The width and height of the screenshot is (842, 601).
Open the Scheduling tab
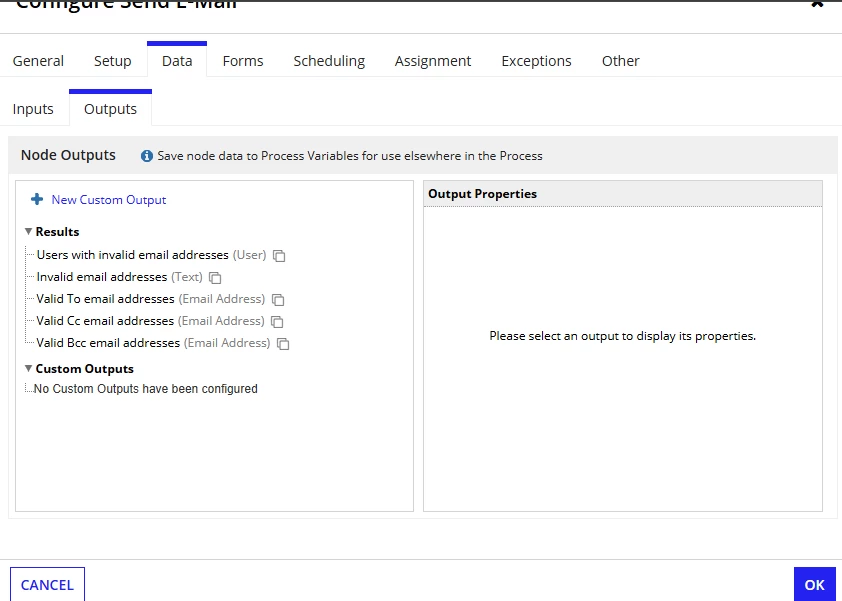[x=329, y=61]
